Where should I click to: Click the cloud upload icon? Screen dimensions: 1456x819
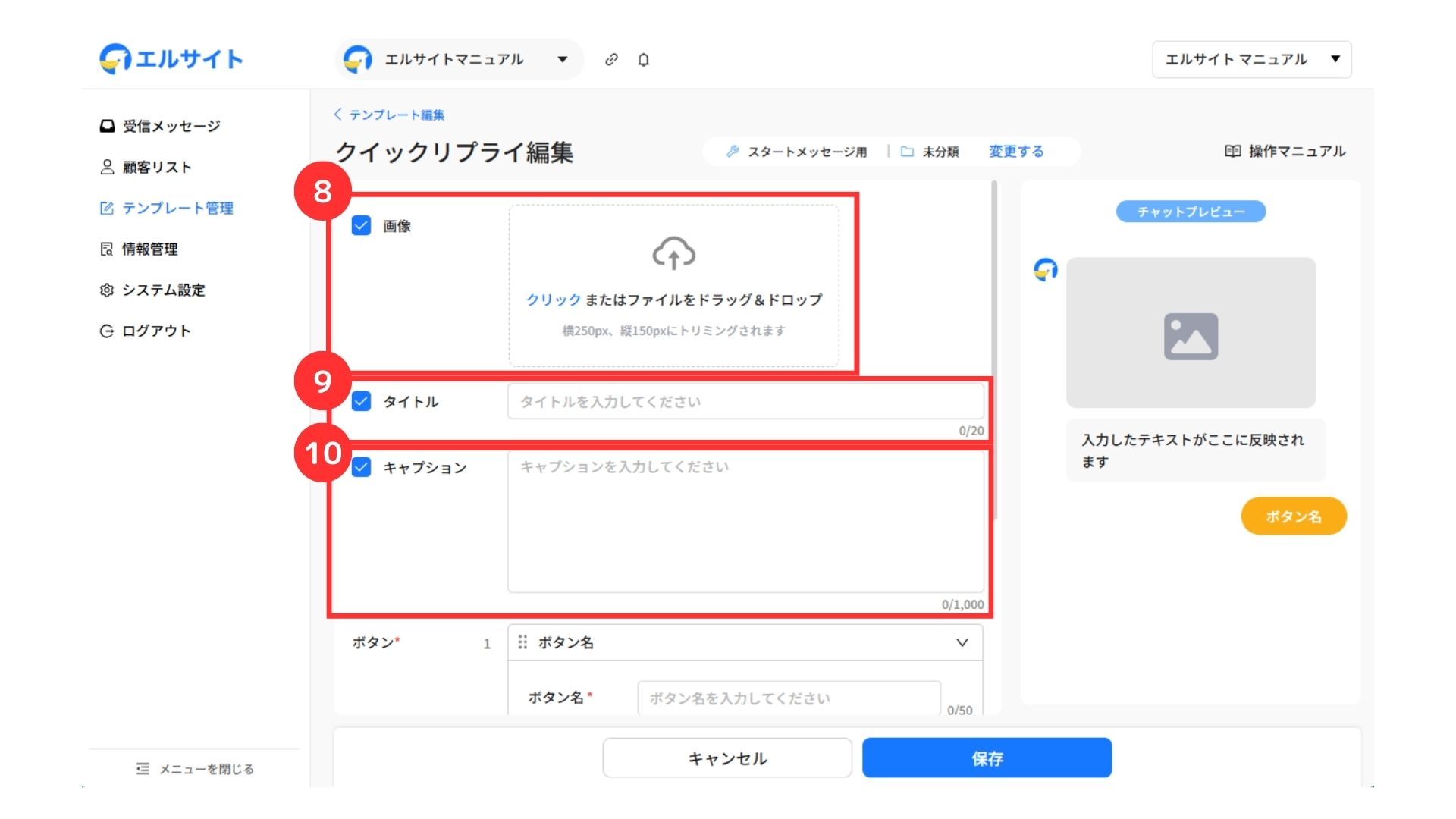coord(673,254)
